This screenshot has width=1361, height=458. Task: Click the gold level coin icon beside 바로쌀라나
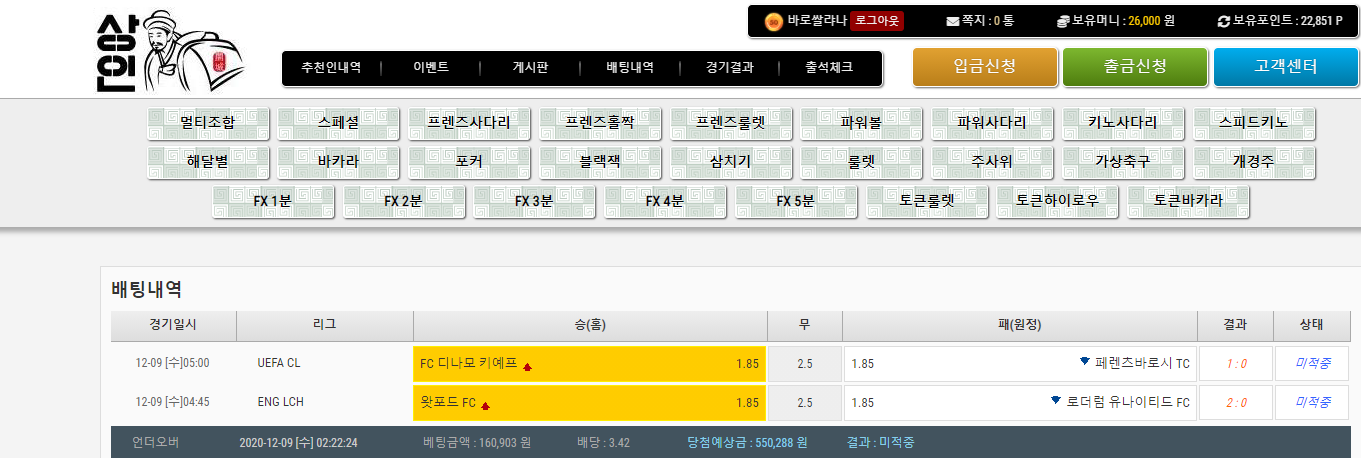tap(773, 21)
